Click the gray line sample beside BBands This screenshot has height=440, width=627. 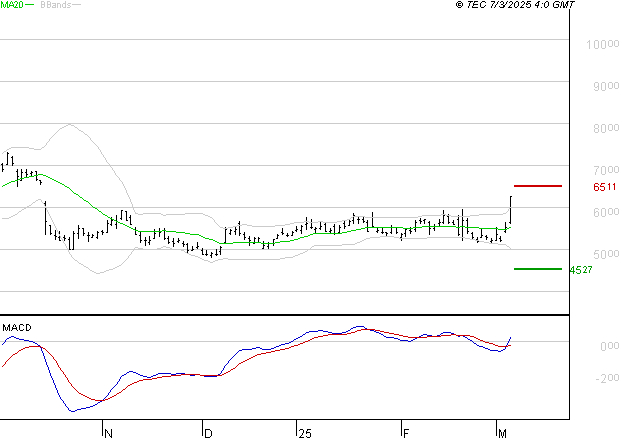coord(77,6)
